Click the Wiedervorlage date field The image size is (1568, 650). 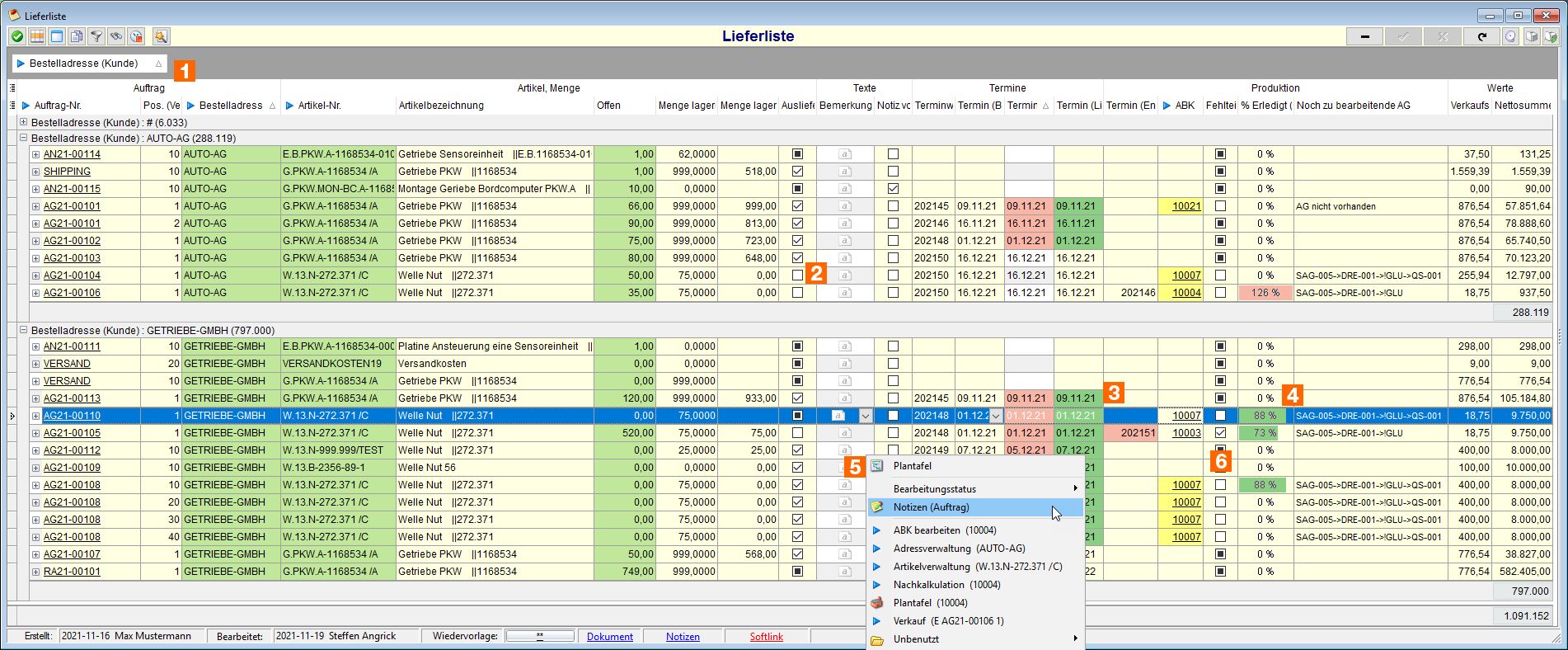click(540, 636)
